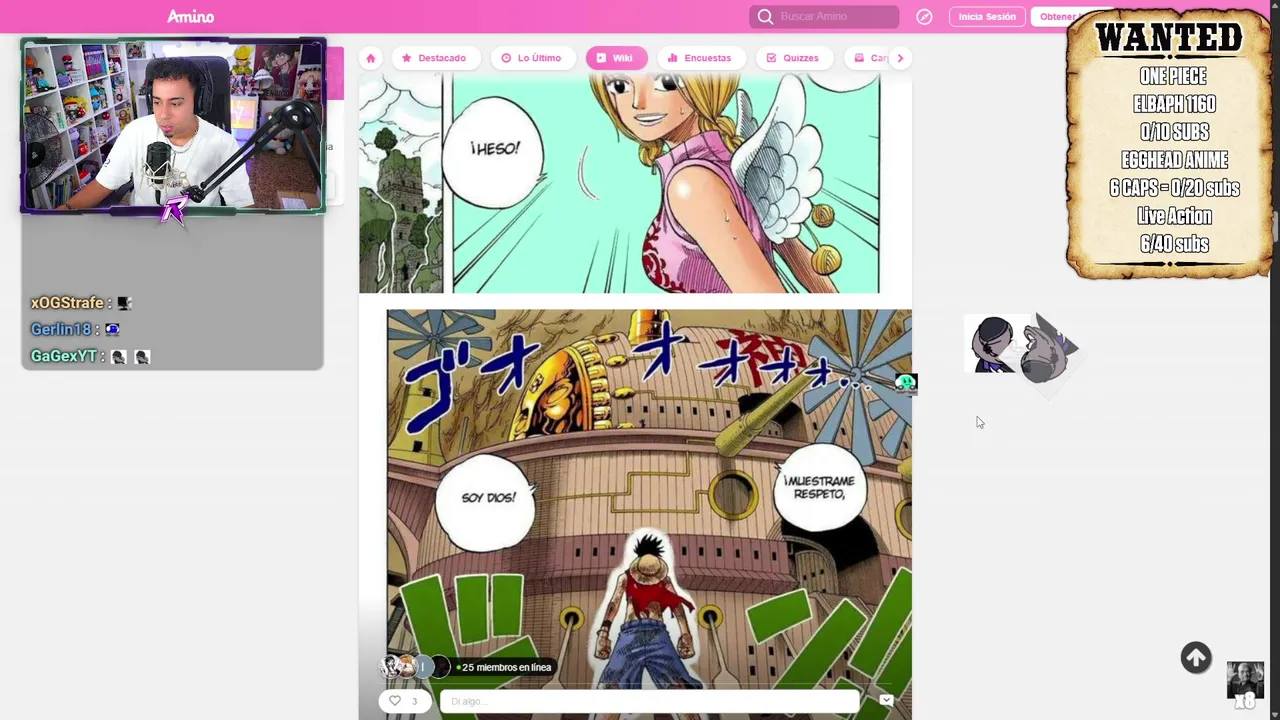Click the GaGexYT chat username

coord(64,356)
